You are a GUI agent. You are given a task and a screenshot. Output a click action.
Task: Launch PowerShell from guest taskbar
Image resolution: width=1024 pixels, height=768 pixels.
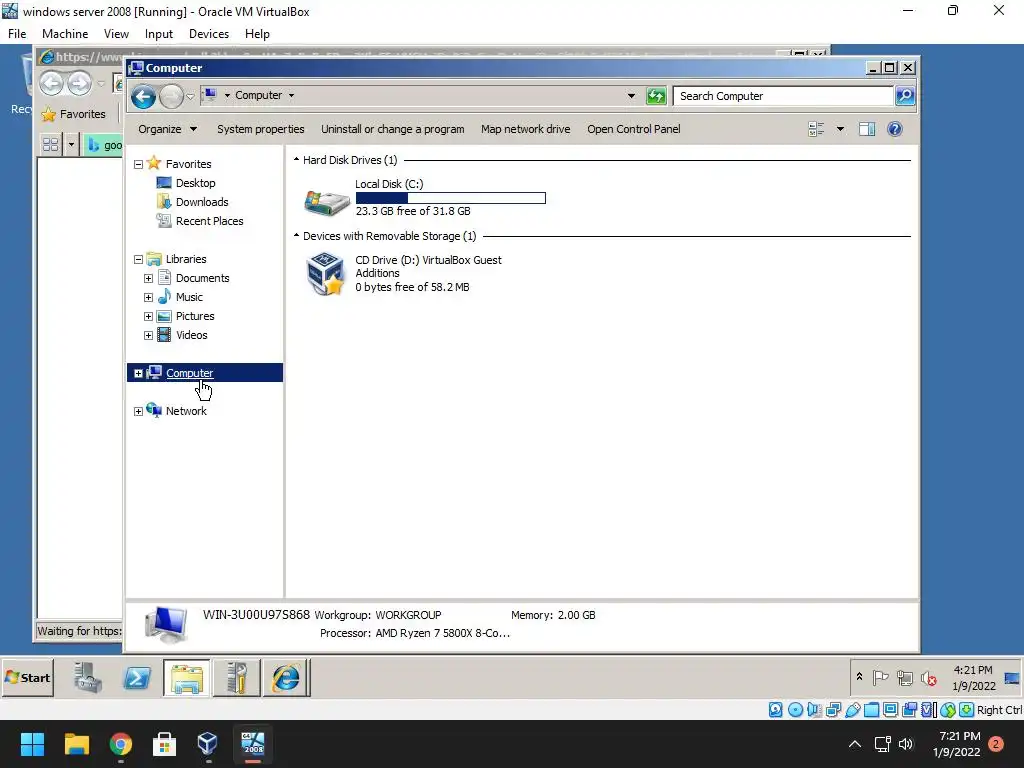coord(137,678)
